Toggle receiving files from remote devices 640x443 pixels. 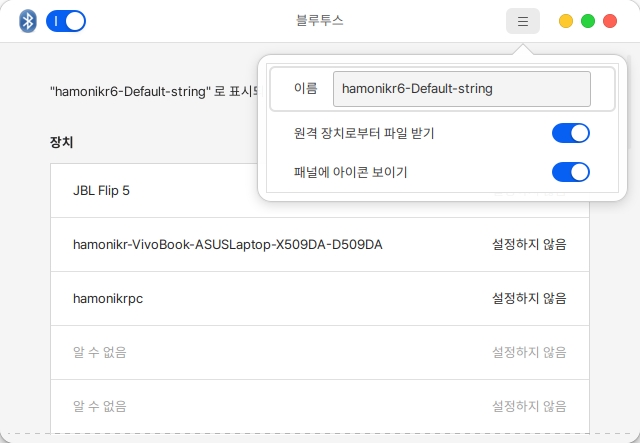tap(570, 133)
